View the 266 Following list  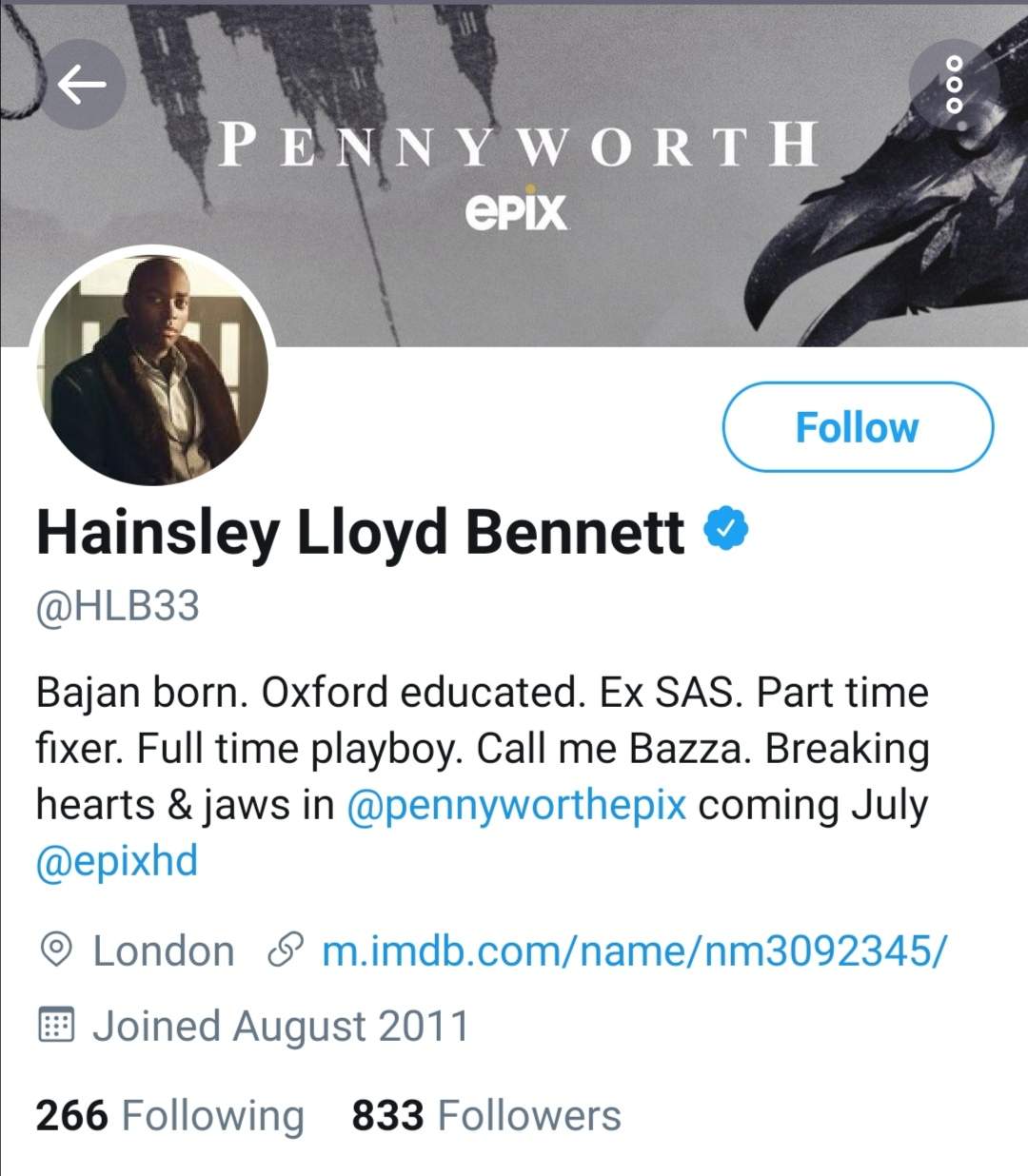tap(169, 1115)
